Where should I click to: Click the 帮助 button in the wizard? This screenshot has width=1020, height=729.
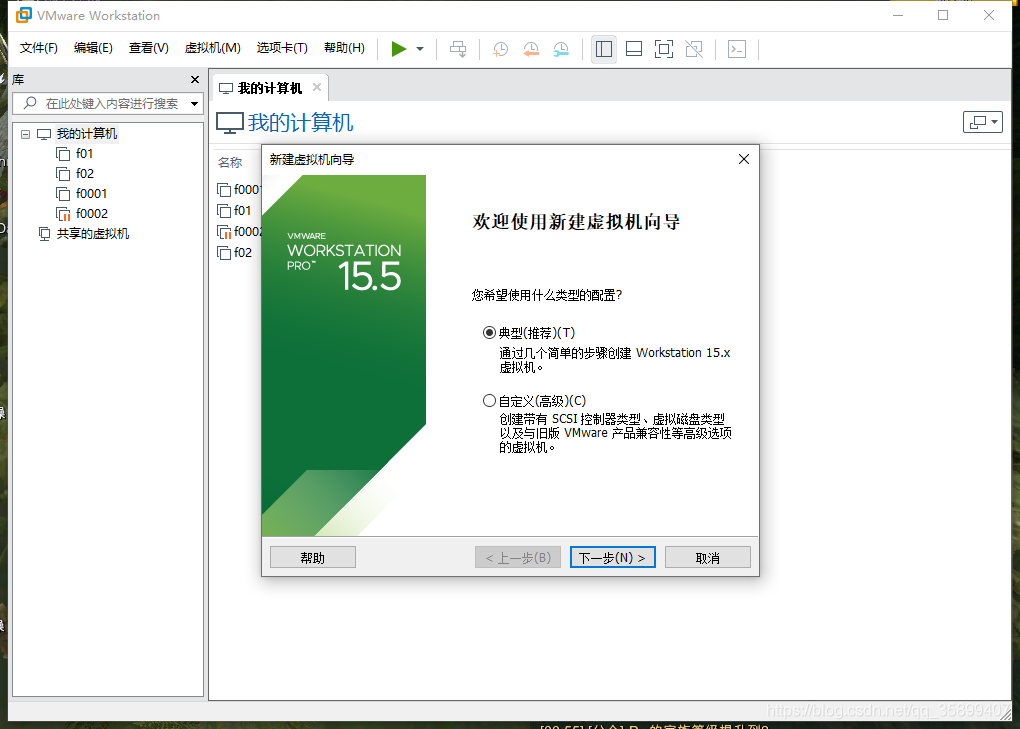tap(313, 557)
